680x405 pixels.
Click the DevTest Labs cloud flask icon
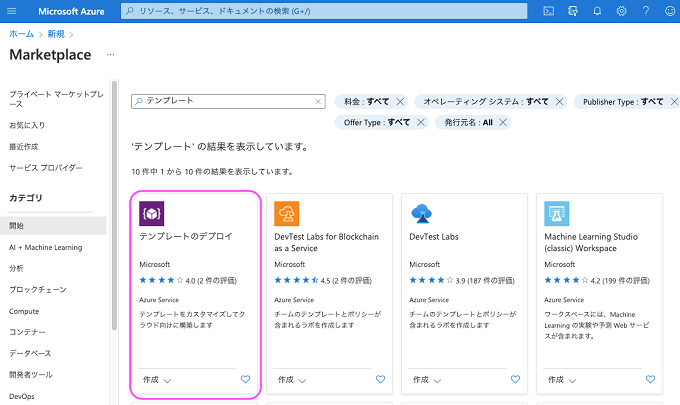pyautogui.click(x=422, y=213)
